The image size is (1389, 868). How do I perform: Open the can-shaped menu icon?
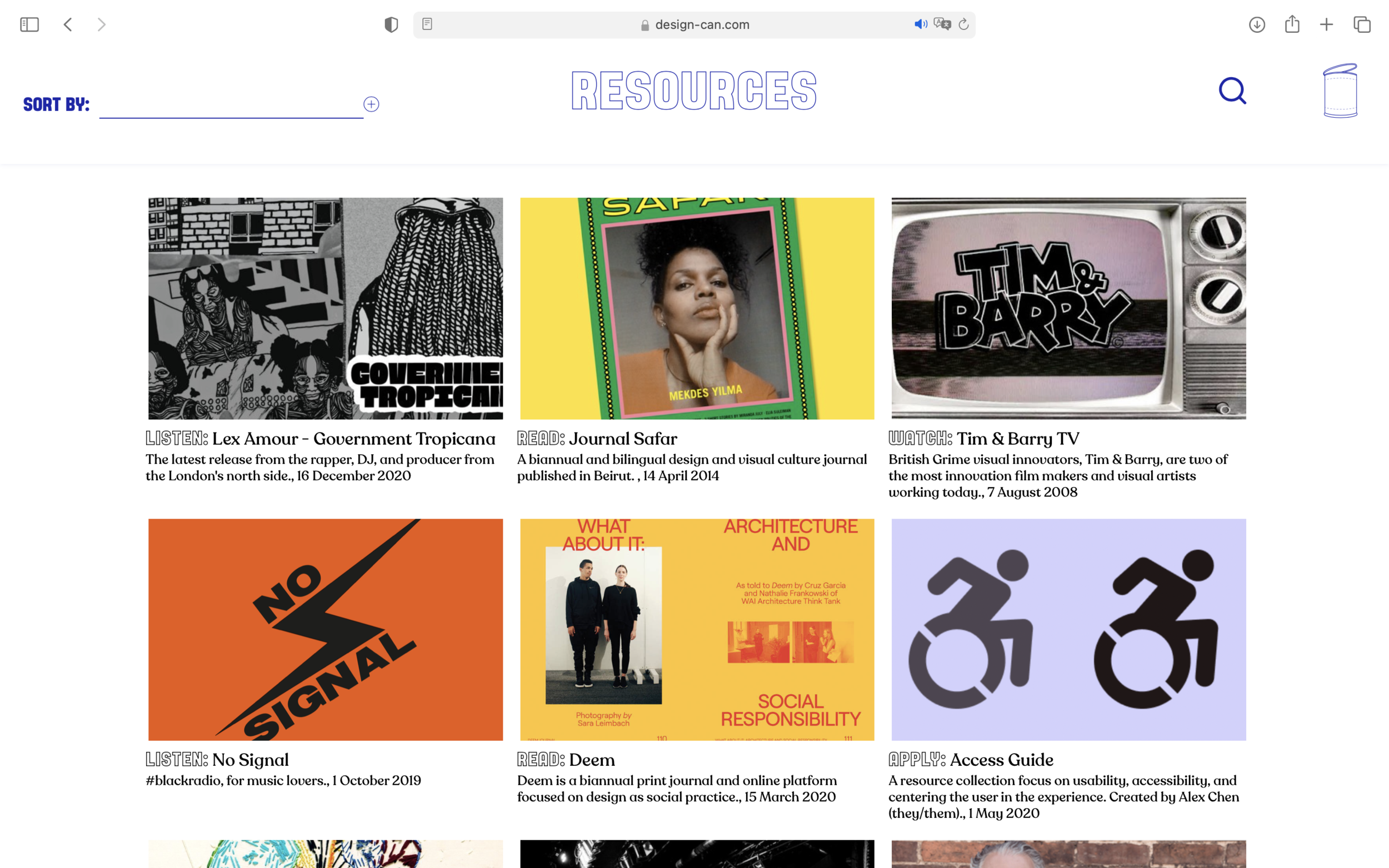[x=1340, y=91]
